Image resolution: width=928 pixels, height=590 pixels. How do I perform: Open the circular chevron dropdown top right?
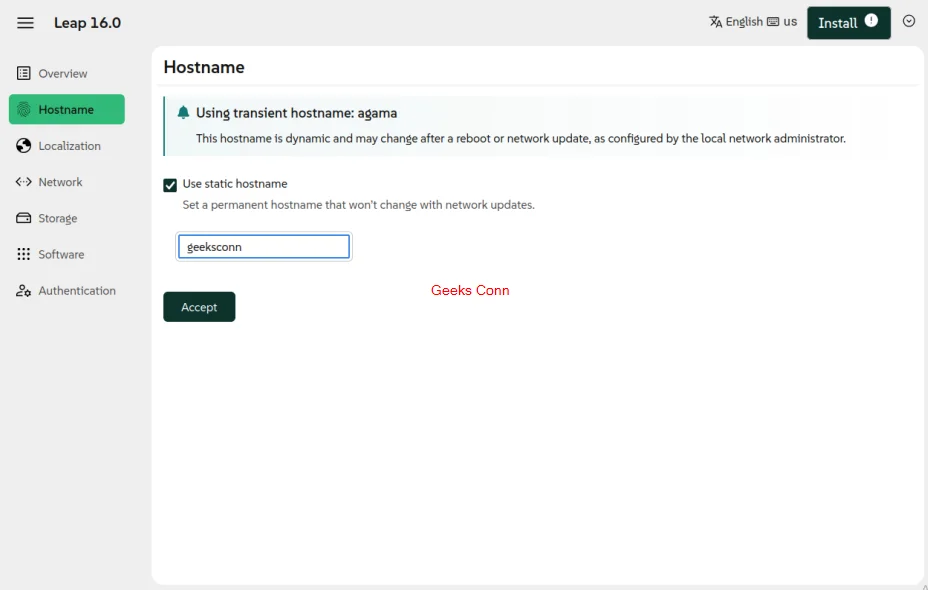909,21
